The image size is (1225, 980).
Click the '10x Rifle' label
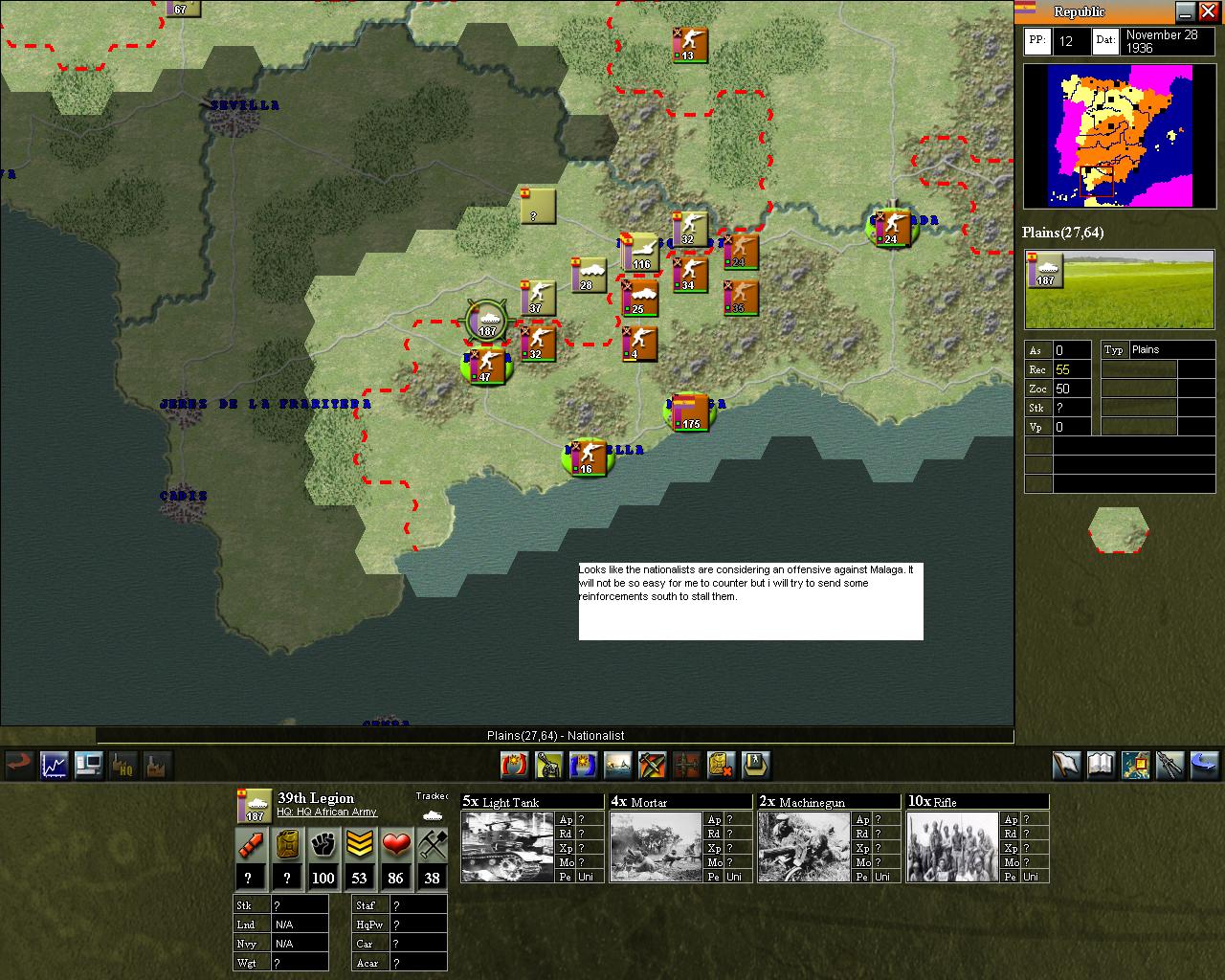(932, 802)
